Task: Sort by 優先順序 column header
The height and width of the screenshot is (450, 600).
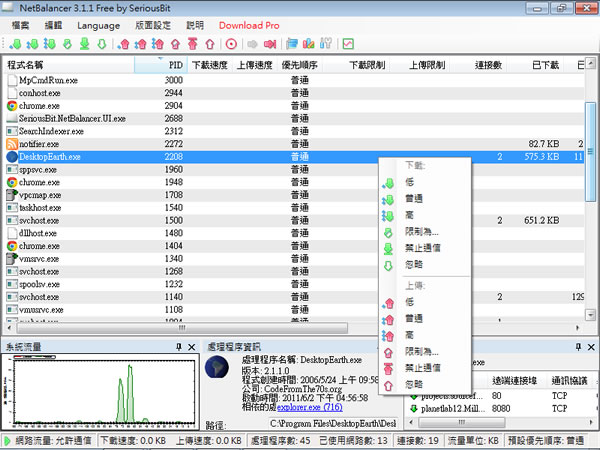Action: click(300, 65)
